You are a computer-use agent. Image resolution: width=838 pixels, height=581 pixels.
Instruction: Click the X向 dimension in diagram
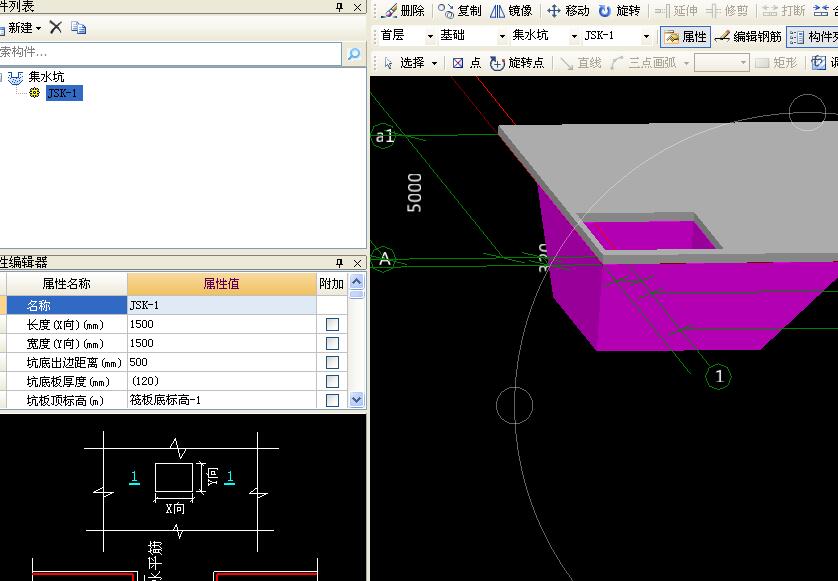175,508
